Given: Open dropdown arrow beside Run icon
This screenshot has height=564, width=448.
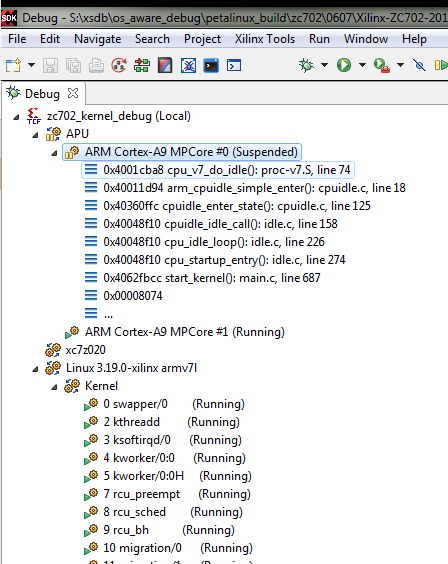Looking at the screenshot, I should coord(362,65).
